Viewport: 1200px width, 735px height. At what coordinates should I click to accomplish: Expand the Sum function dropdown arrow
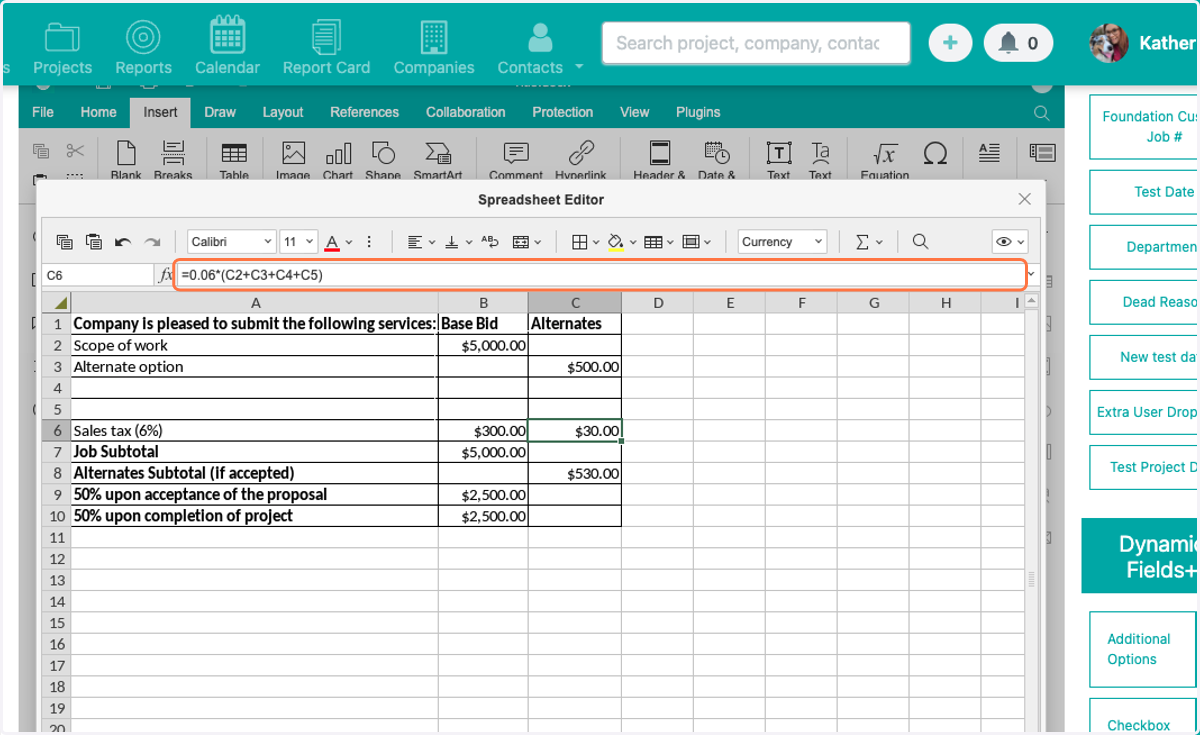pos(879,242)
